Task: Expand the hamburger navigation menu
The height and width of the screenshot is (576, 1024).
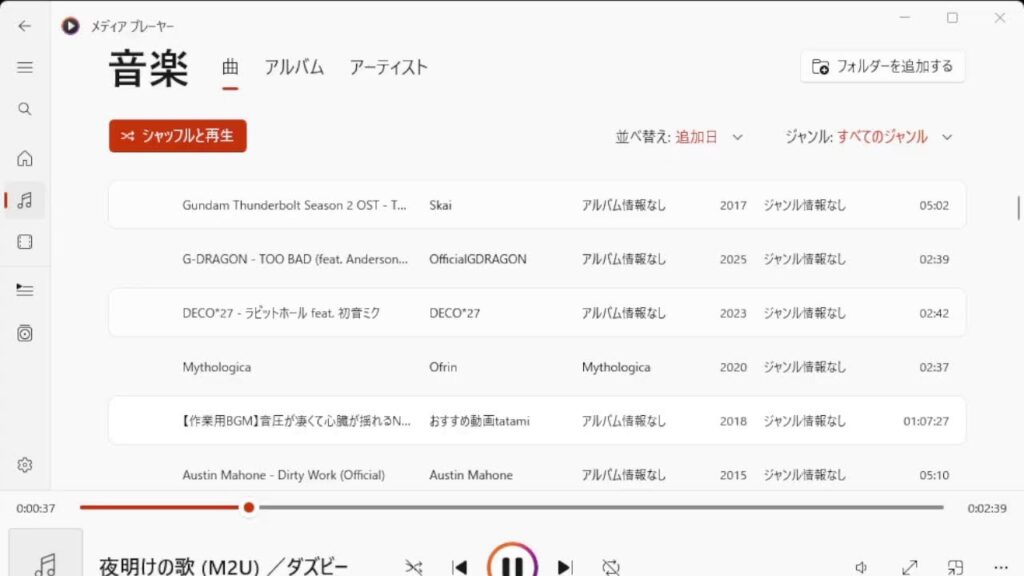Action: (x=25, y=67)
